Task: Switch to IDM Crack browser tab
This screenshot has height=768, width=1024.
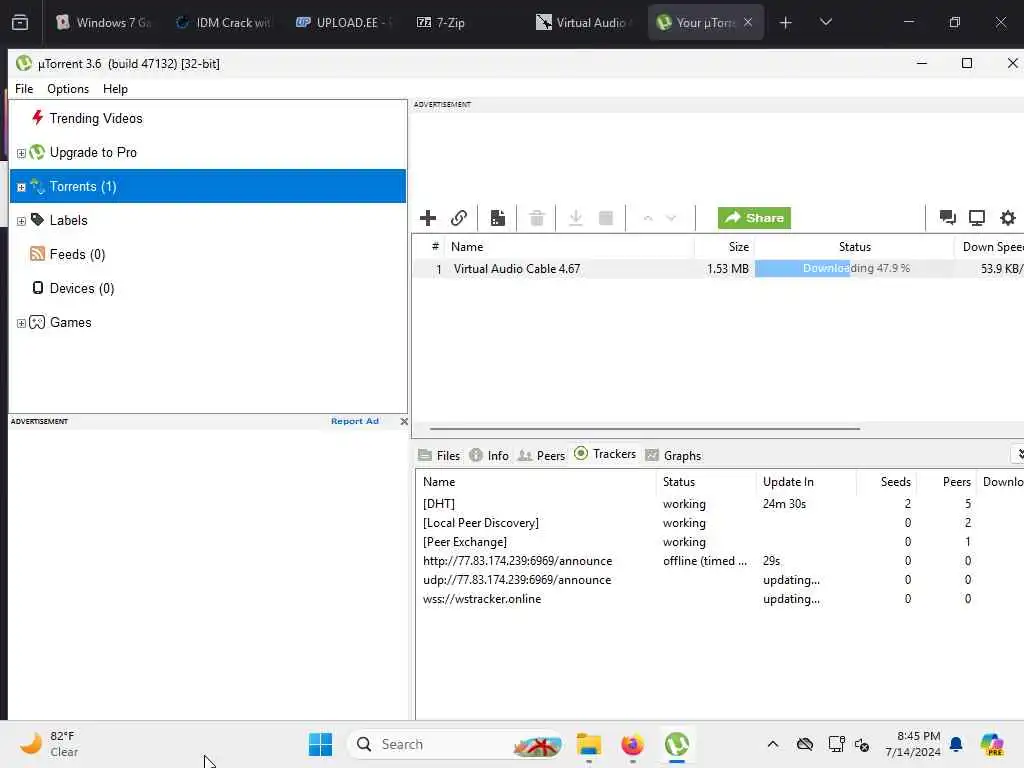Action: point(223,23)
